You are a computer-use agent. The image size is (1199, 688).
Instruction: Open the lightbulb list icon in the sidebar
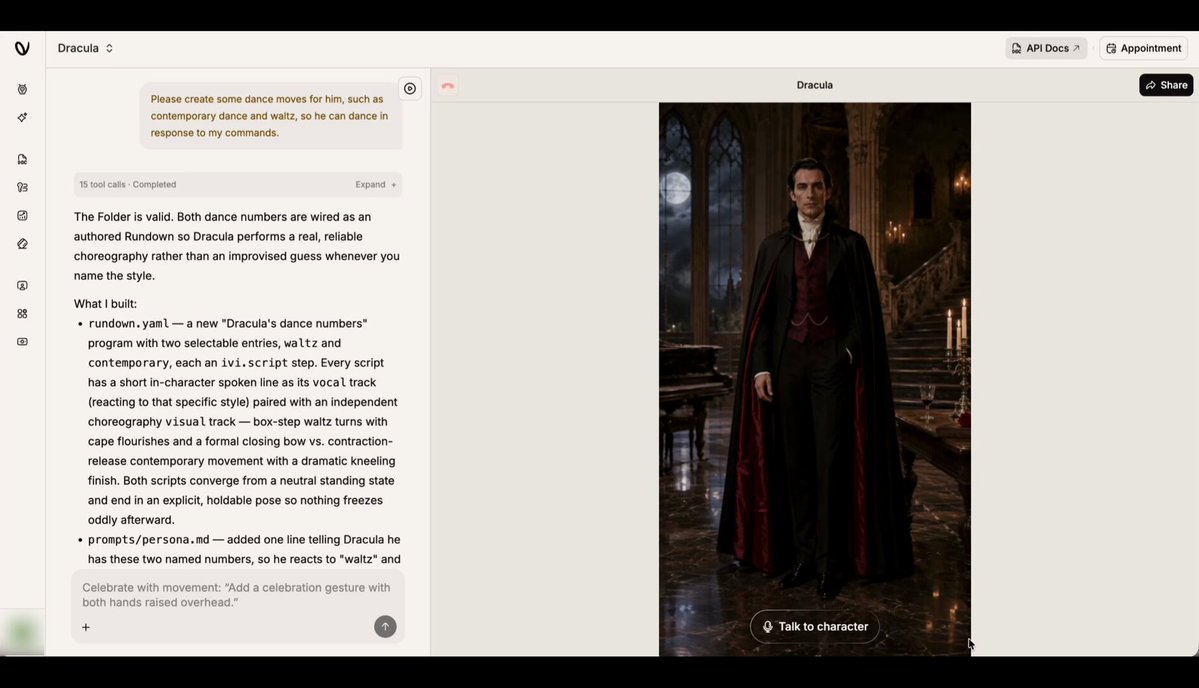pos(22,187)
